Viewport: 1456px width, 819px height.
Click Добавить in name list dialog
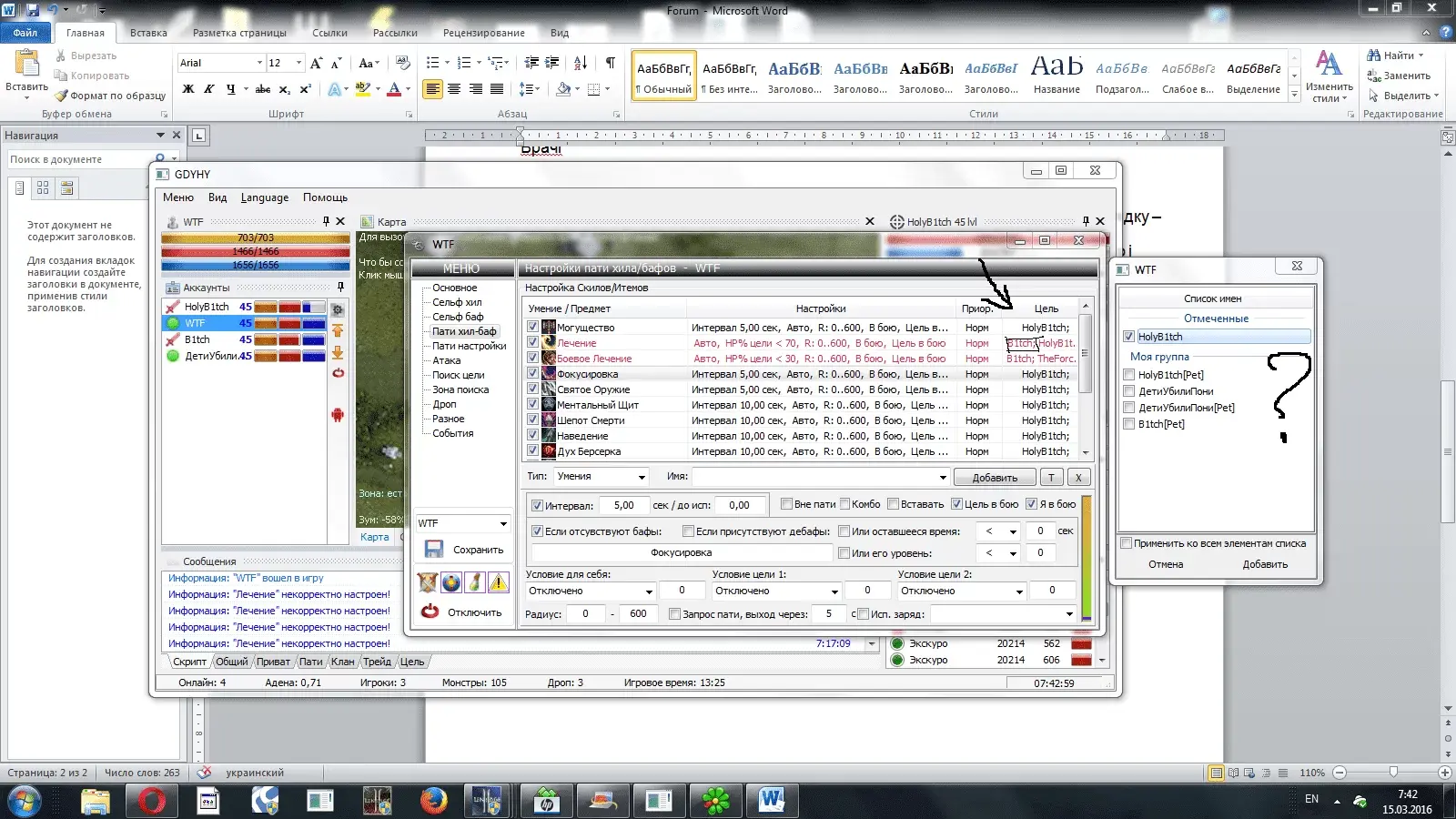pos(1265,564)
